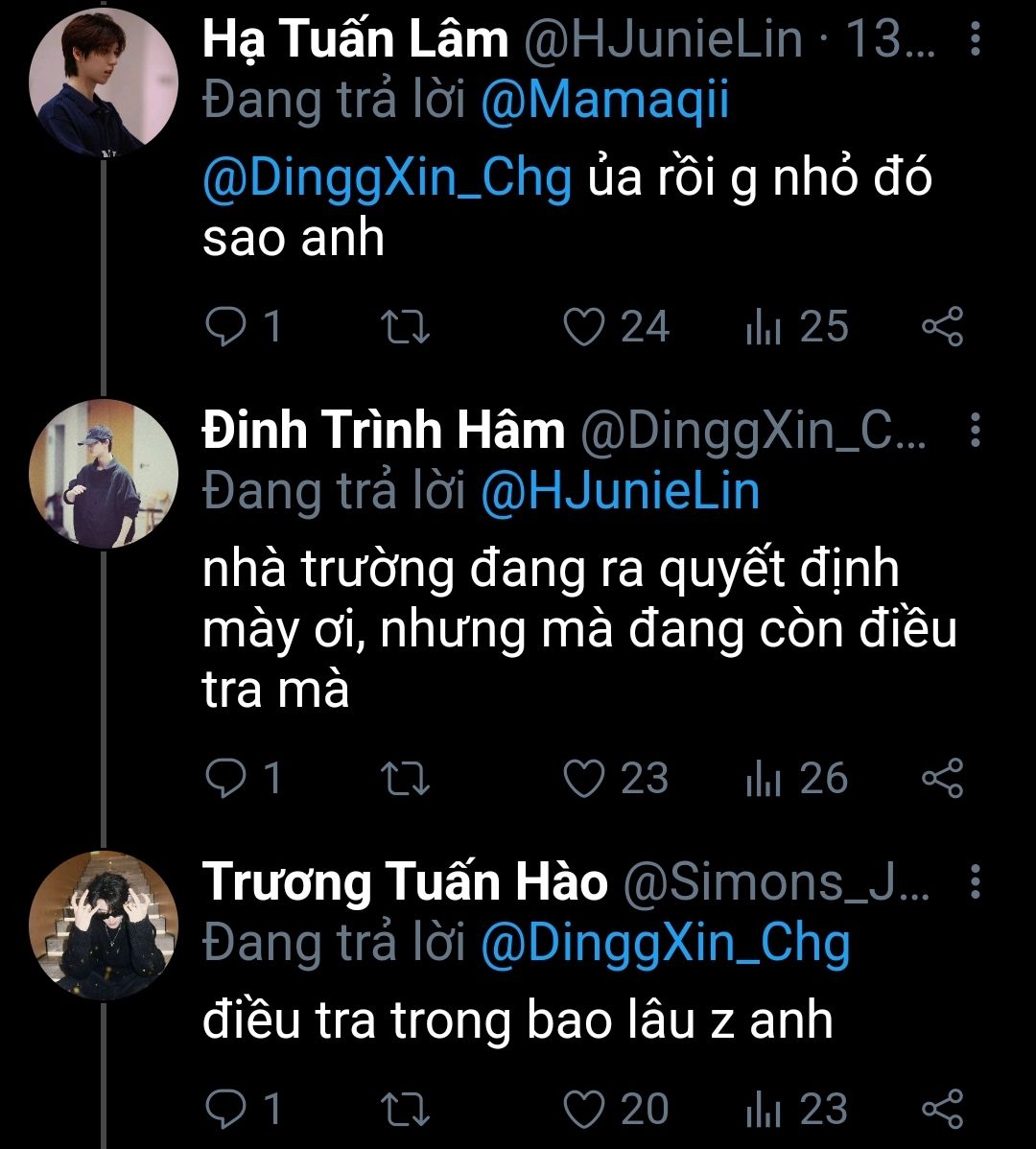This screenshot has height=1149, width=1036.
Task: Like Hạ Tuấn Lâm's tweet
Action: click(x=582, y=327)
